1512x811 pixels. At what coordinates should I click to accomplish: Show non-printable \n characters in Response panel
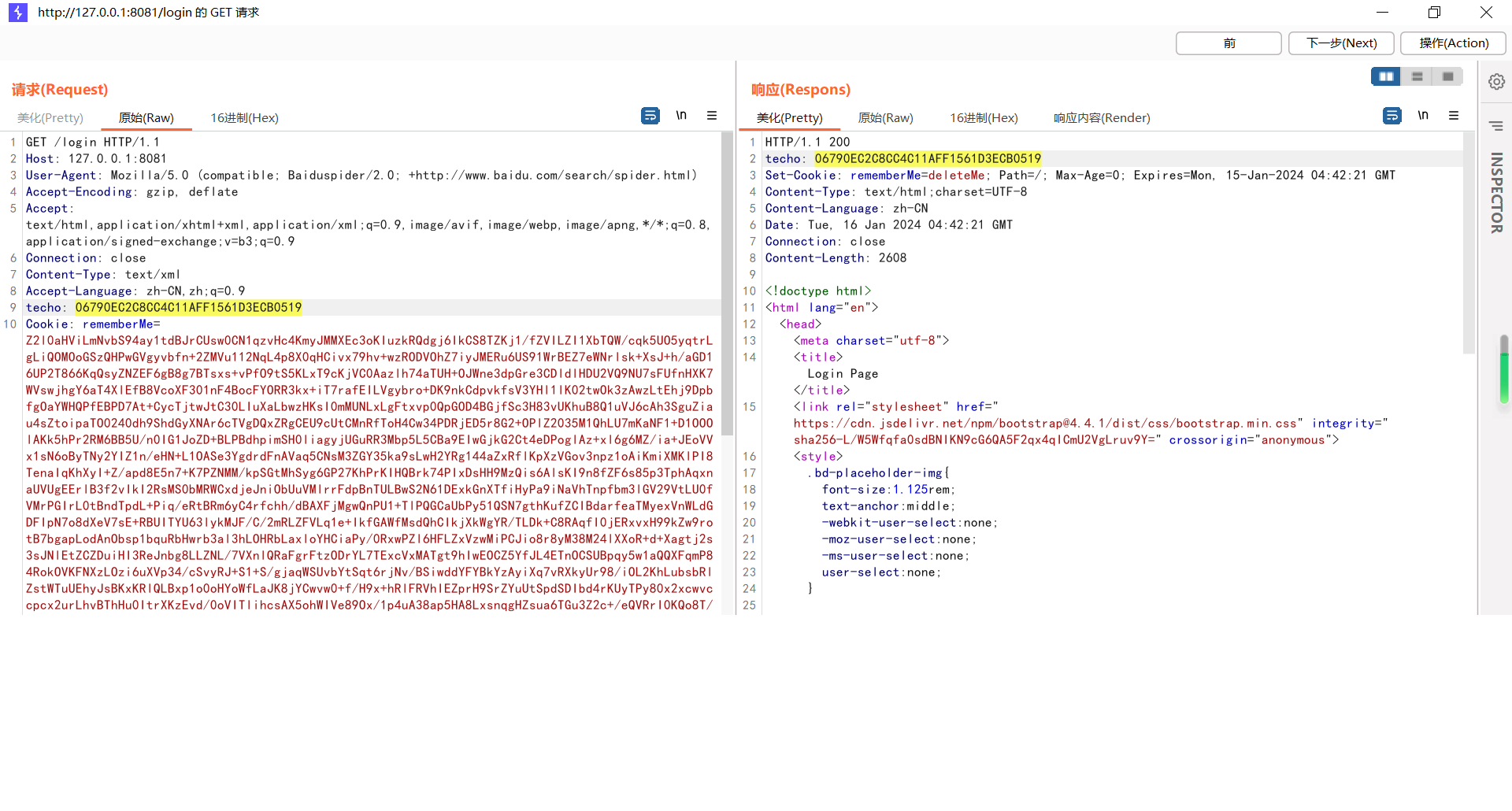click(1423, 116)
